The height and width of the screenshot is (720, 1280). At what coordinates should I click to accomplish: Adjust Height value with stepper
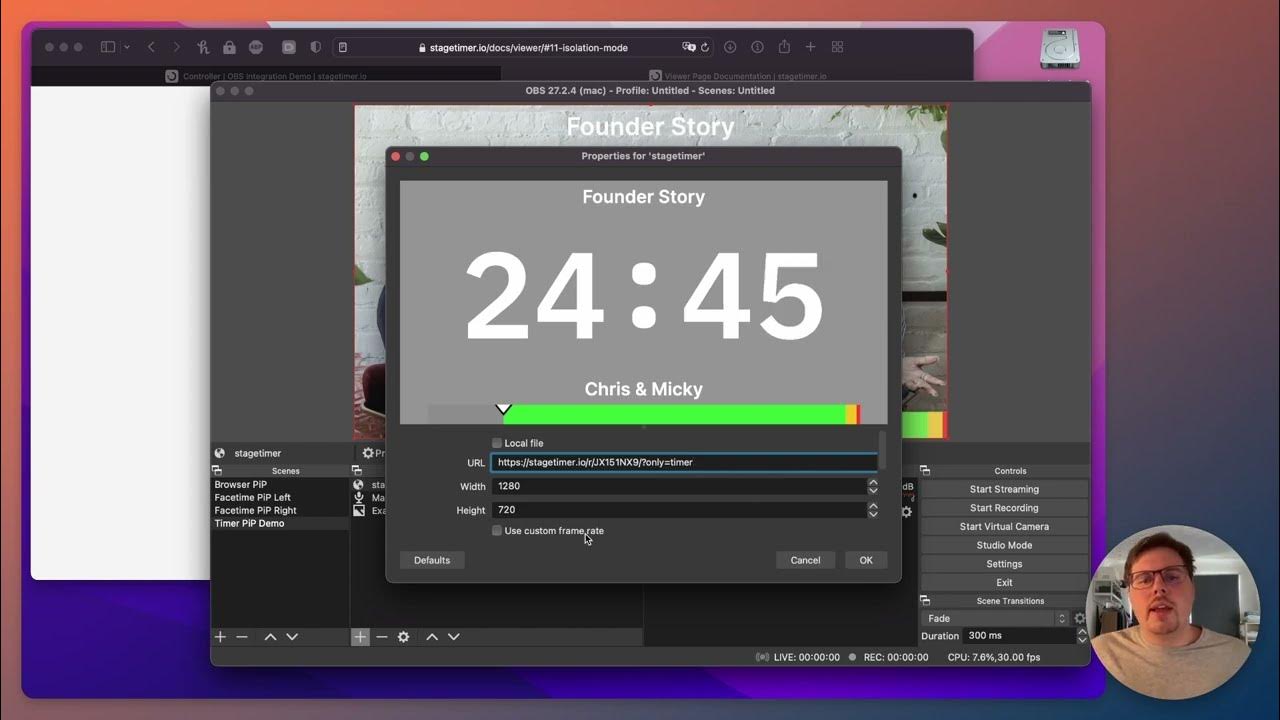(x=873, y=510)
